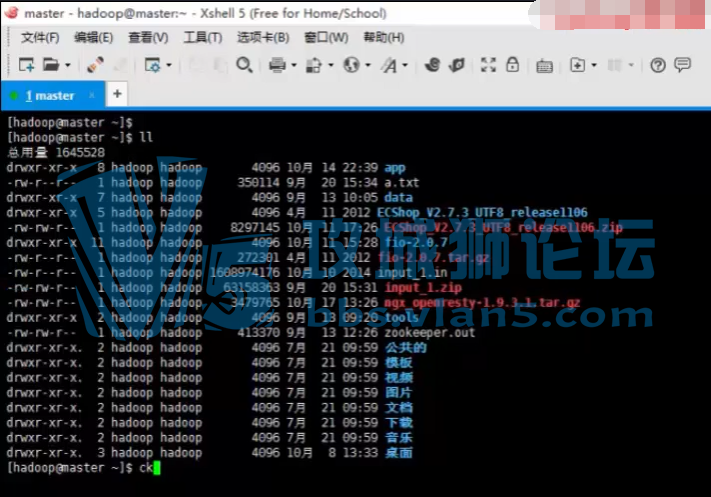Open the 文件(F) menu

tap(40, 38)
